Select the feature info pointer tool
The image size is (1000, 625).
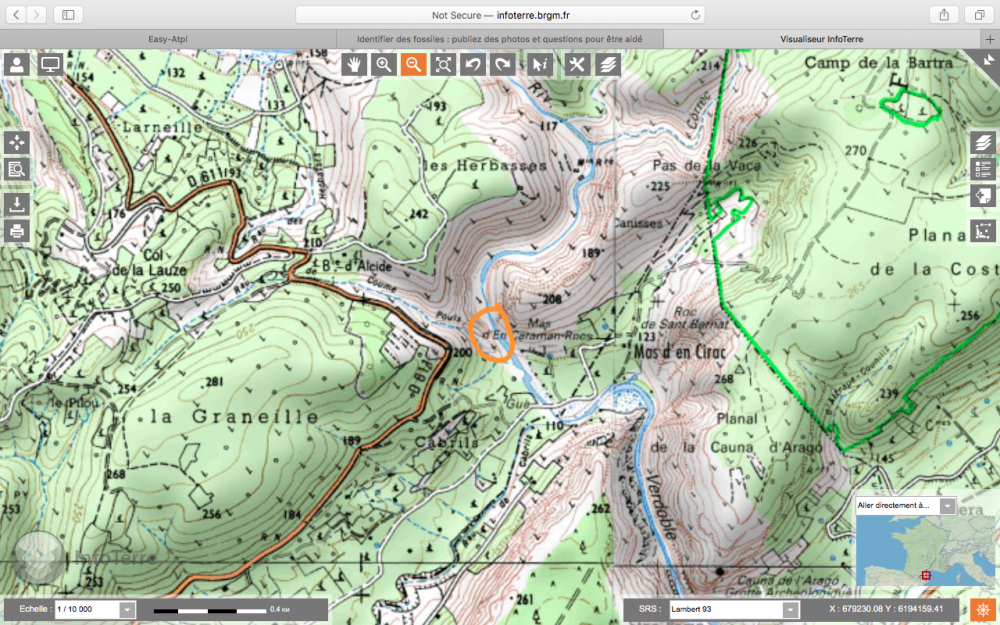pos(540,65)
